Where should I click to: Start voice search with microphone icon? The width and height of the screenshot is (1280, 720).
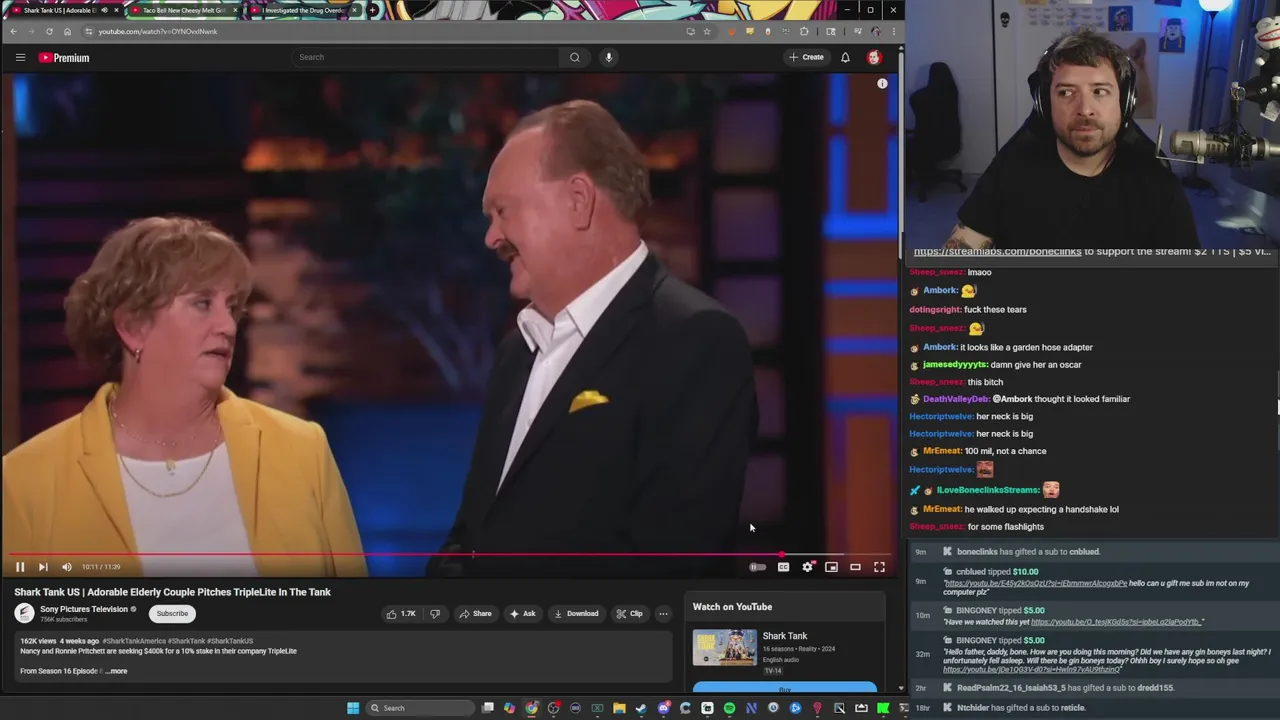tap(608, 57)
